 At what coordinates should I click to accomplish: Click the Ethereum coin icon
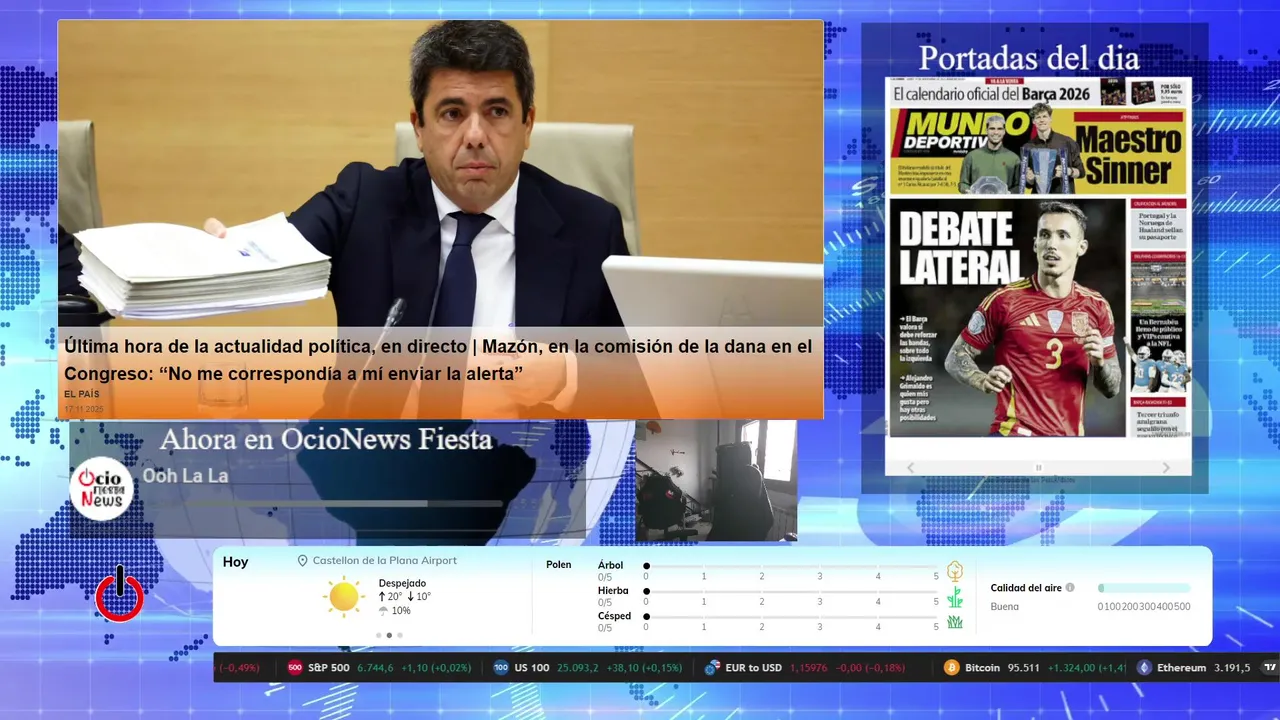pyautogui.click(x=1144, y=668)
